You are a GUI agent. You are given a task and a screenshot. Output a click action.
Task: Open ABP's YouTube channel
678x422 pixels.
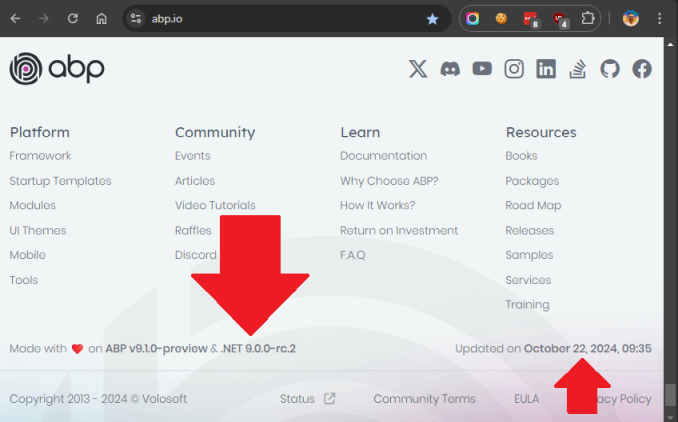point(482,69)
